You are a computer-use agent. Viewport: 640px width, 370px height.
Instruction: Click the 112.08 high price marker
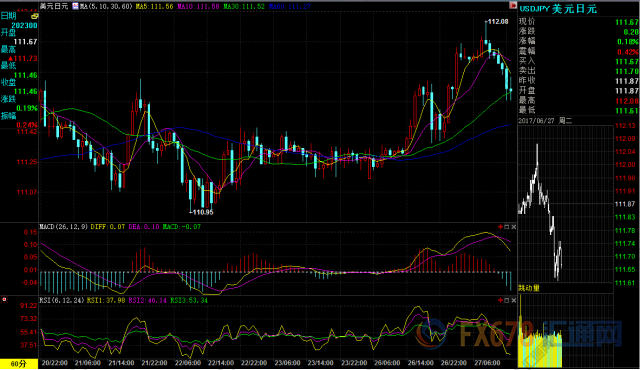pyautogui.click(x=498, y=22)
